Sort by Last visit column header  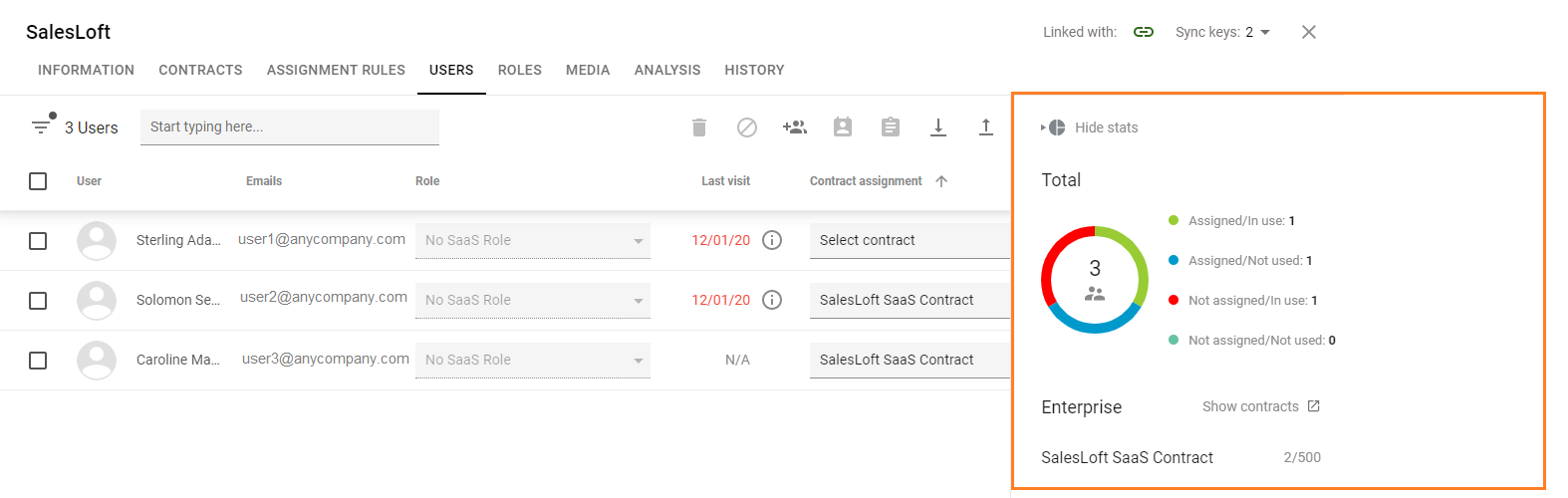[x=725, y=181]
